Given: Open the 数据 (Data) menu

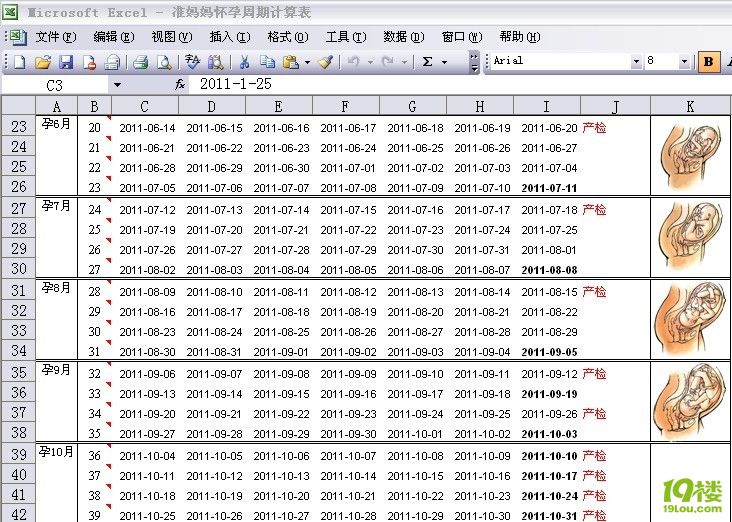Looking at the screenshot, I should click(402, 37).
